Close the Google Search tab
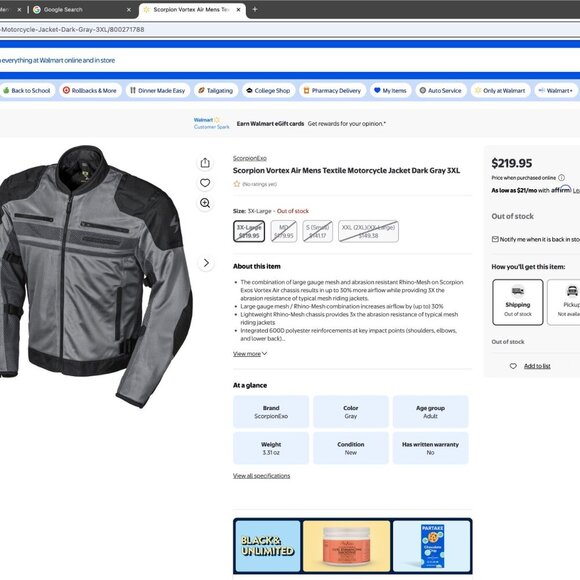The height and width of the screenshot is (580, 580). click(x=129, y=10)
